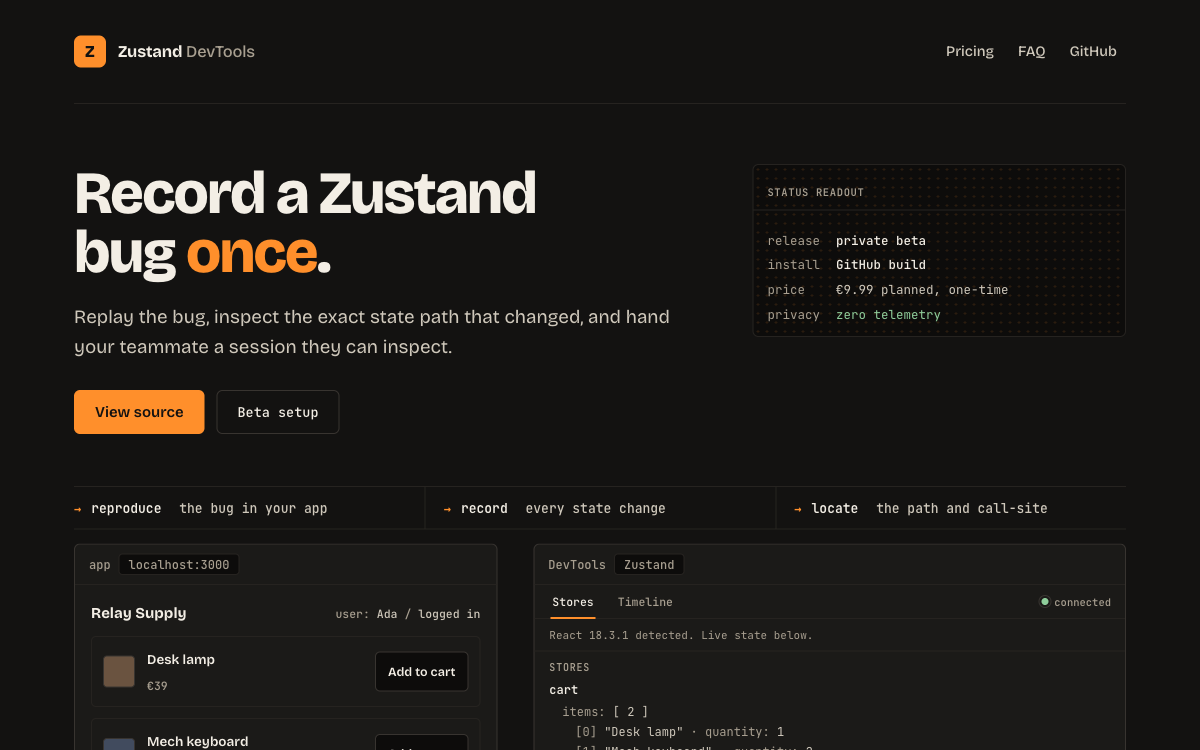The height and width of the screenshot is (750, 1200).
Task: Click 'user: Ada / logged in' text
Action: (x=408, y=614)
